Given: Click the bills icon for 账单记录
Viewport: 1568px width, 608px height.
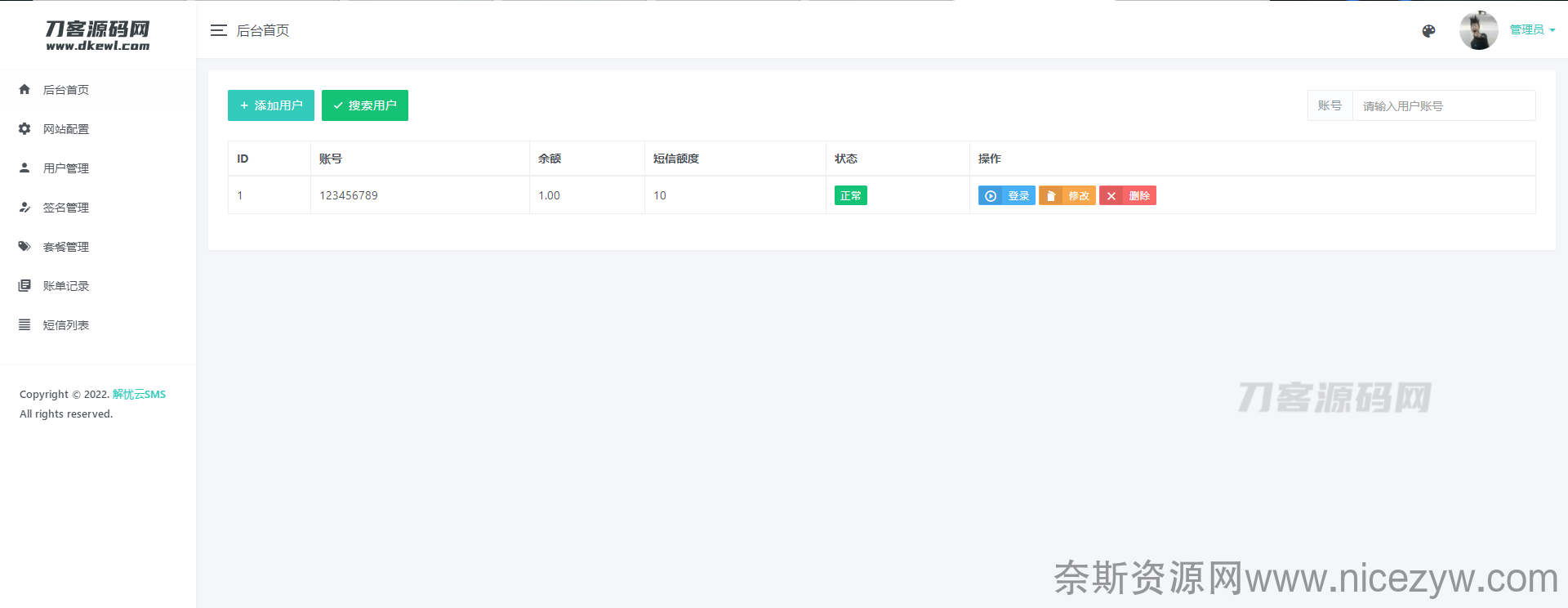Looking at the screenshot, I should (24, 286).
